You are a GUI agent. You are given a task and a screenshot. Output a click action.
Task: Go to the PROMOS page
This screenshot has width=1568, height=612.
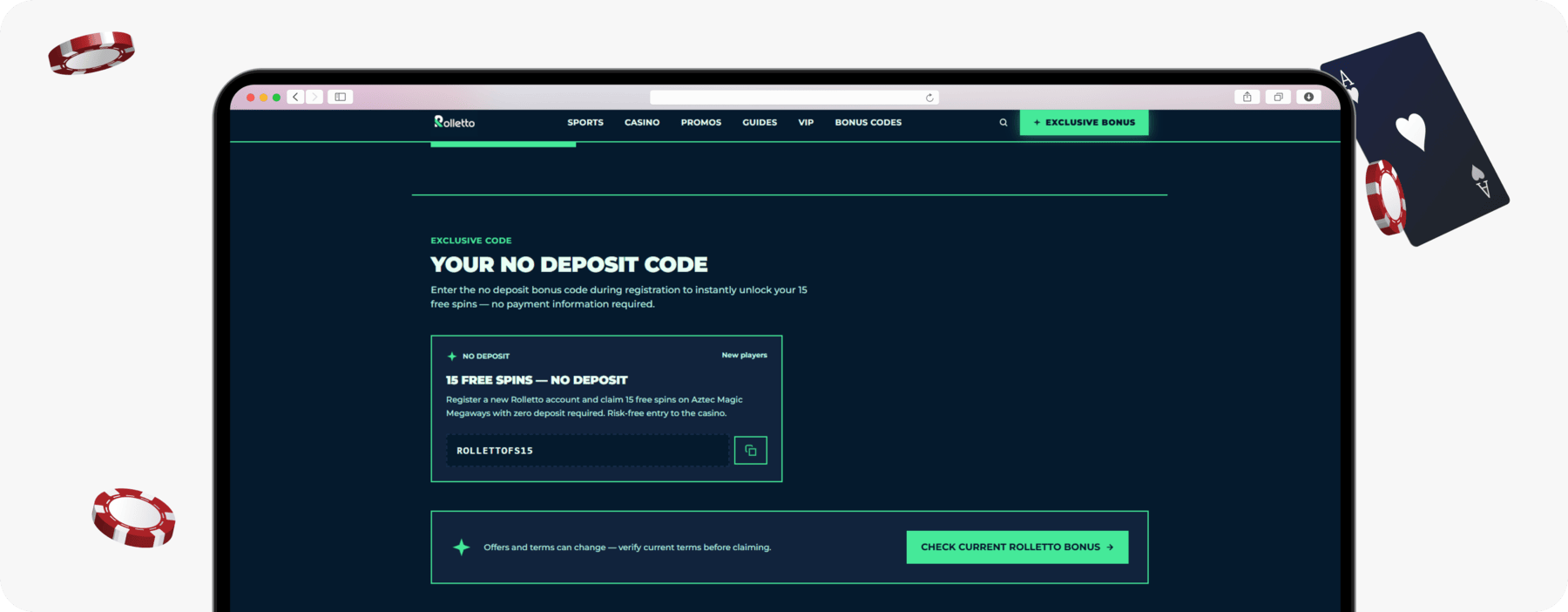[x=701, y=122]
